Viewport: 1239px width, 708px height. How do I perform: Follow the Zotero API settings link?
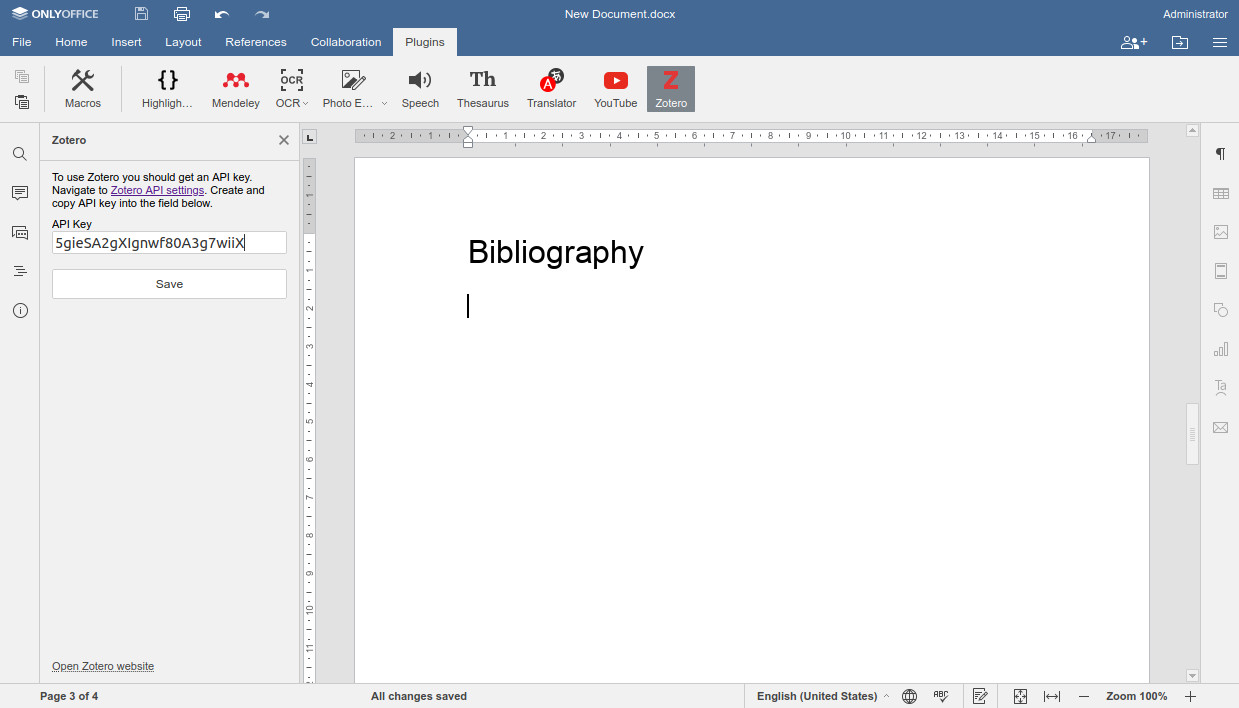coord(157,190)
